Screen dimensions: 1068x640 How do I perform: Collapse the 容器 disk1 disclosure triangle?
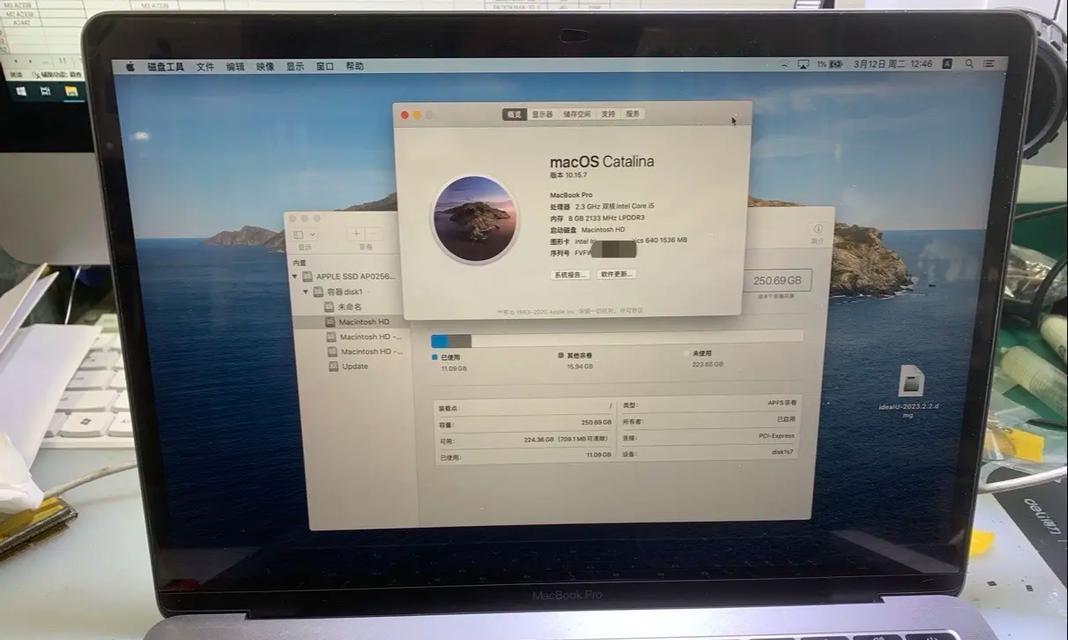point(306,292)
